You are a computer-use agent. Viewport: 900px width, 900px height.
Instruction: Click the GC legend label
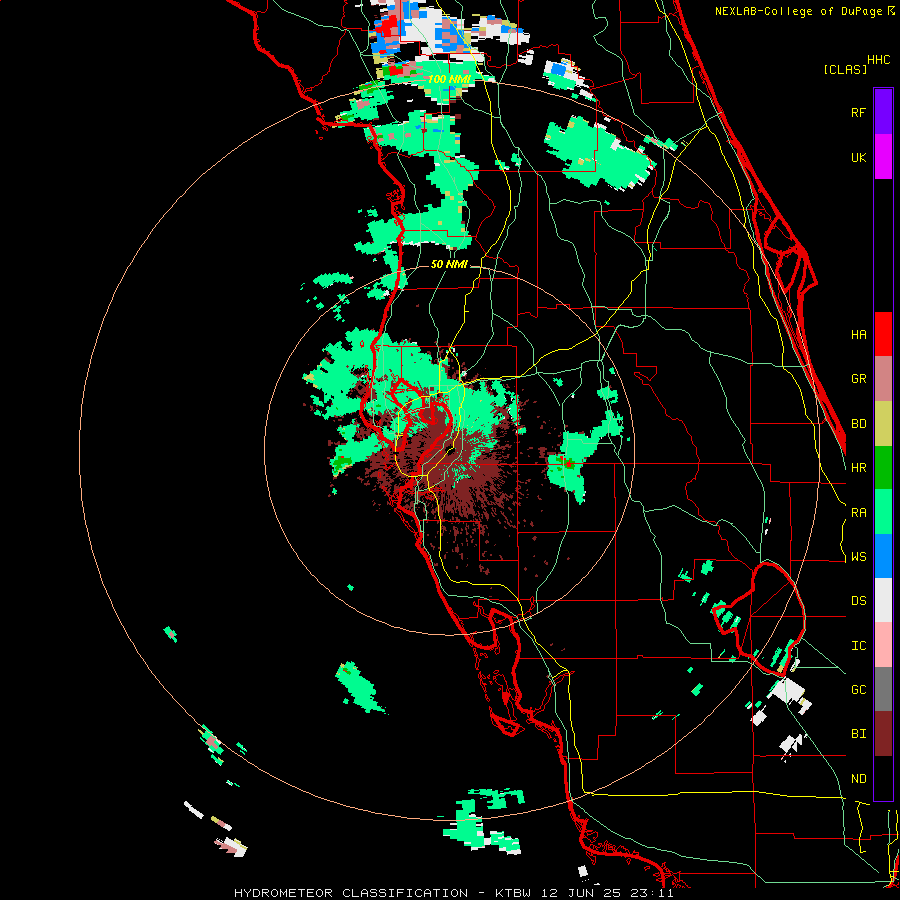858,690
